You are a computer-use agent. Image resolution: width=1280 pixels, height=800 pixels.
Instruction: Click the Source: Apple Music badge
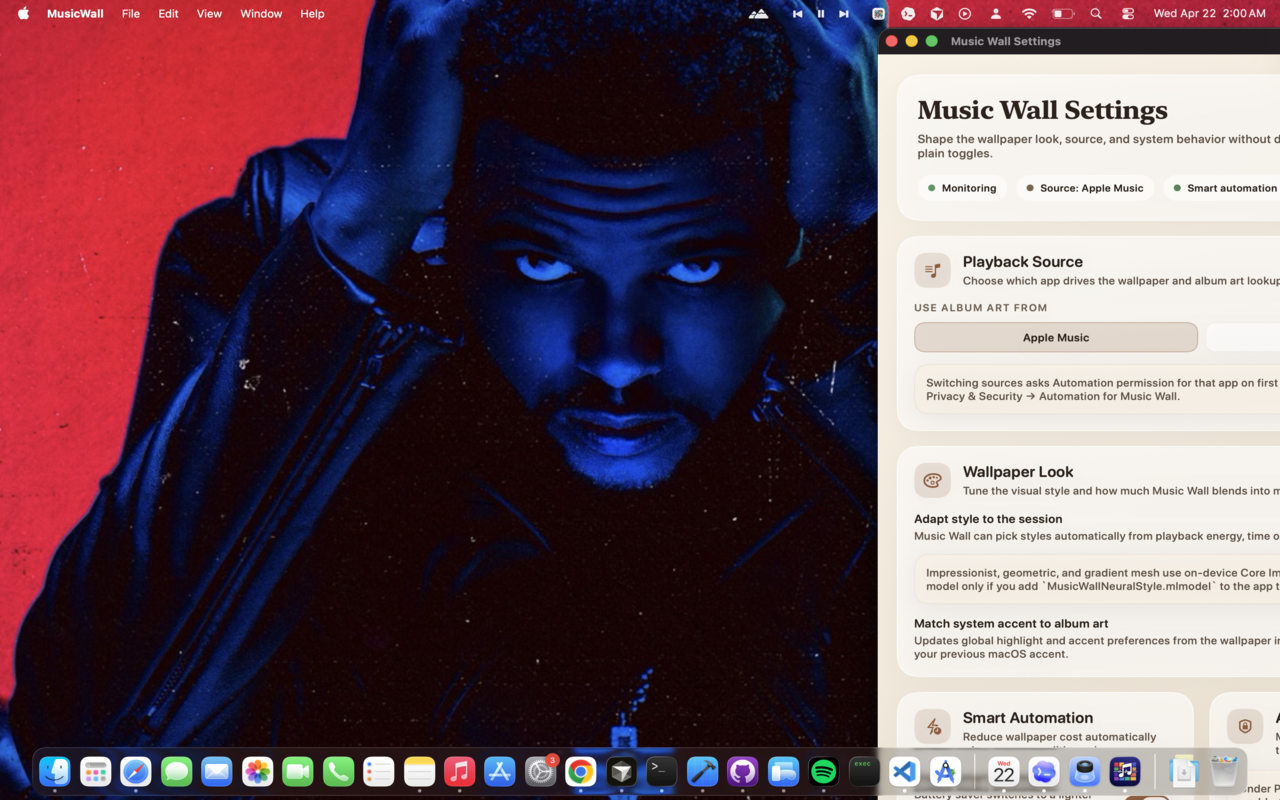pos(1085,187)
